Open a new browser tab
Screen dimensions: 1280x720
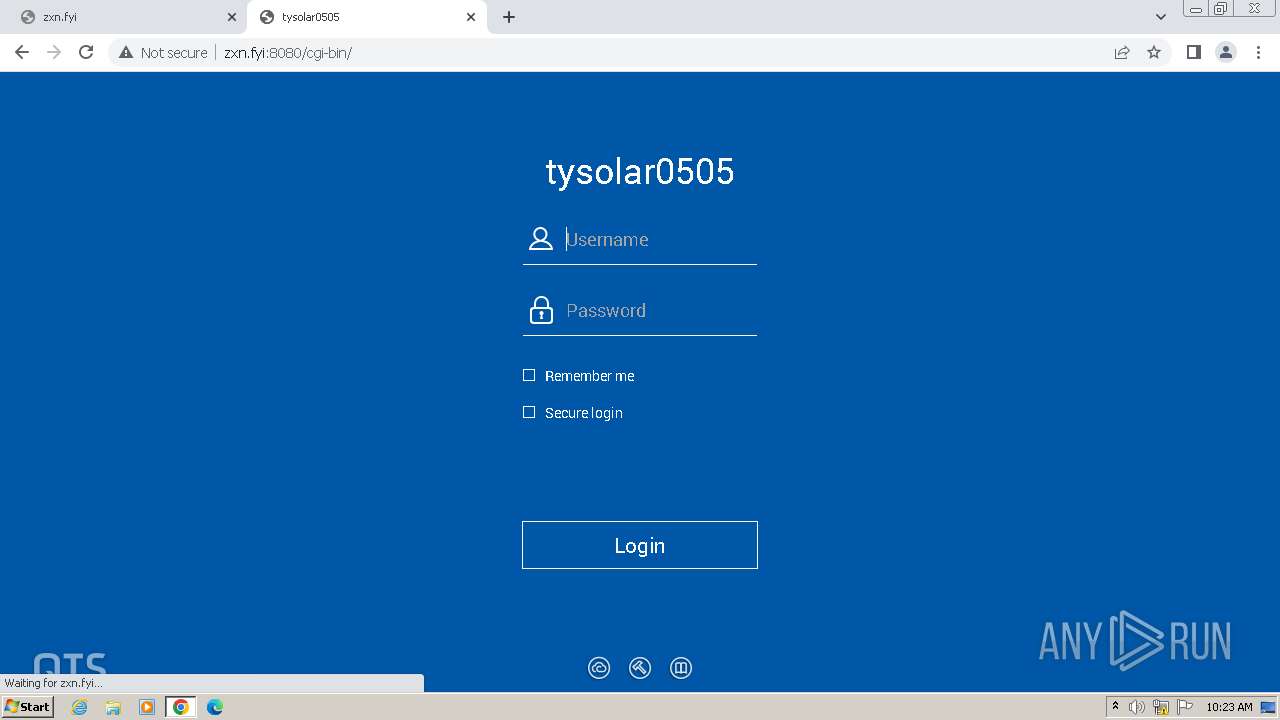click(509, 17)
